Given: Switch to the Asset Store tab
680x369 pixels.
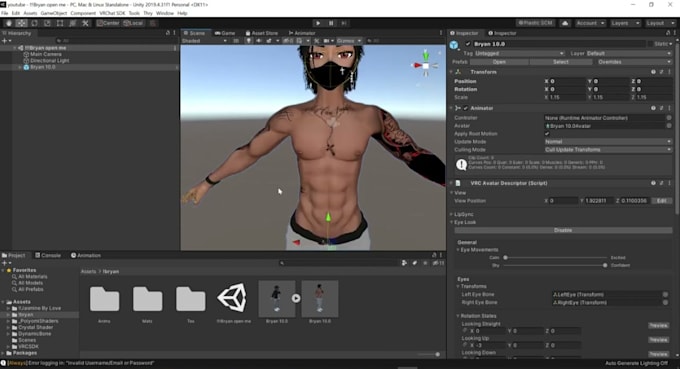Looking at the screenshot, I should (262, 33).
